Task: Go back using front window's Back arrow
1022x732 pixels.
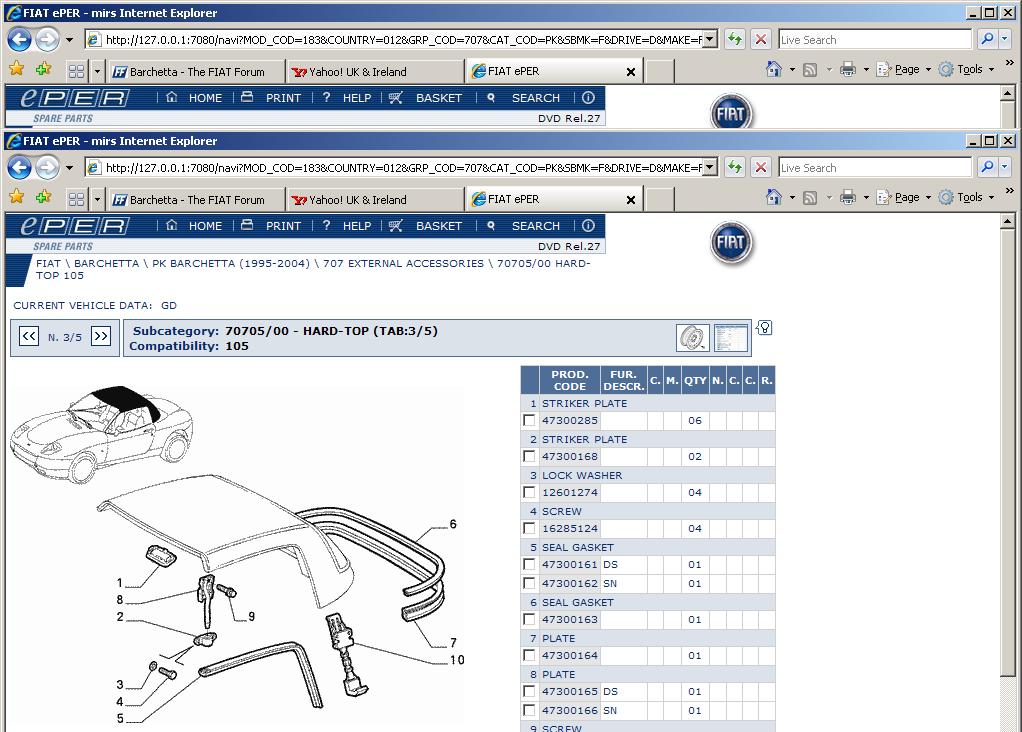Action: 20,168
